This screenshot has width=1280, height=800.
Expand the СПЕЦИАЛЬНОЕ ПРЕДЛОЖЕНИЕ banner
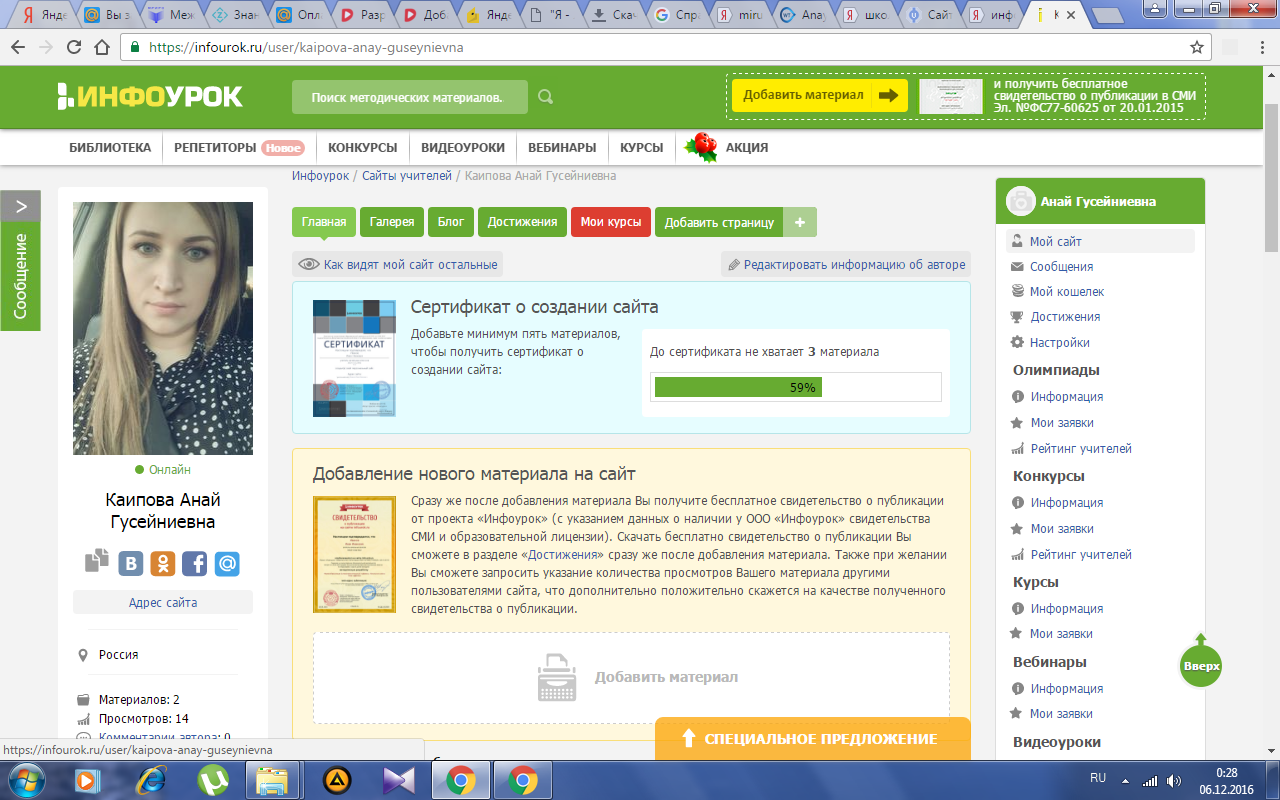coord(812,739)
